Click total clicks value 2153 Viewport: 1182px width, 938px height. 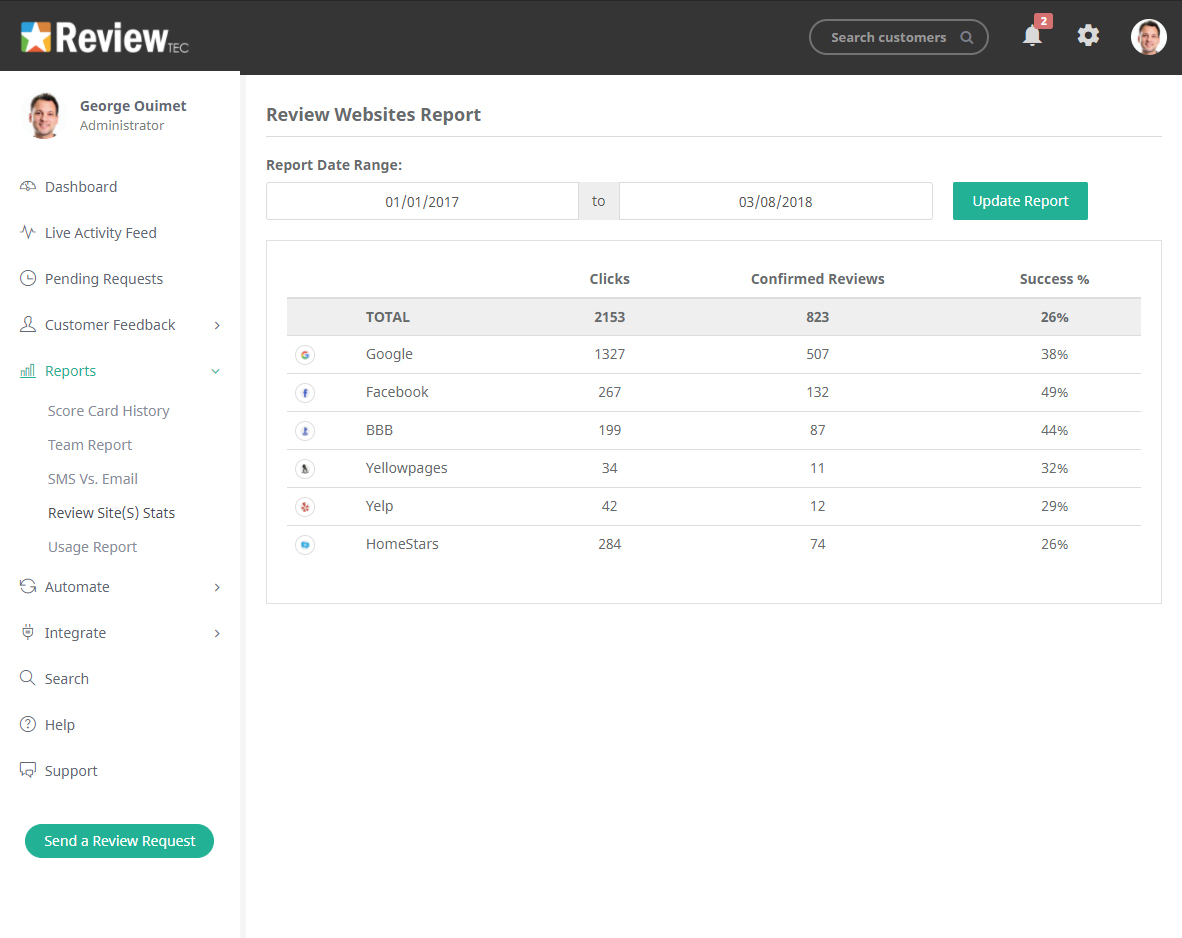609,317
